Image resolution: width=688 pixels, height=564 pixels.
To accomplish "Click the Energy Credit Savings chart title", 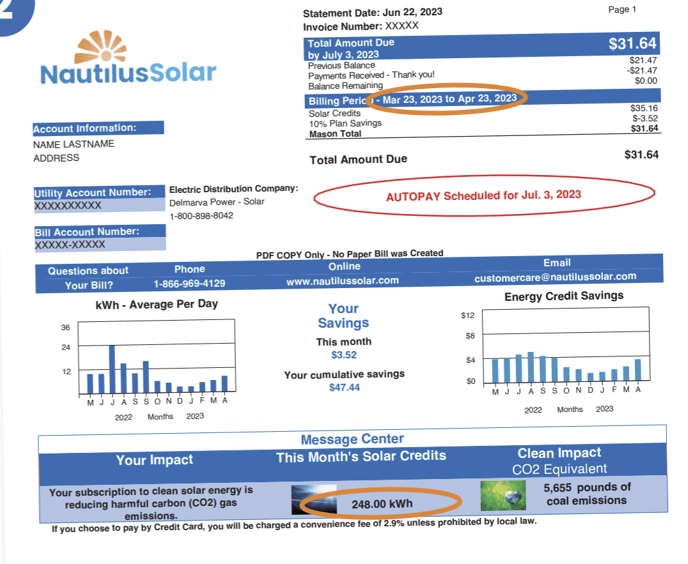I will click(x=563, y=296).
